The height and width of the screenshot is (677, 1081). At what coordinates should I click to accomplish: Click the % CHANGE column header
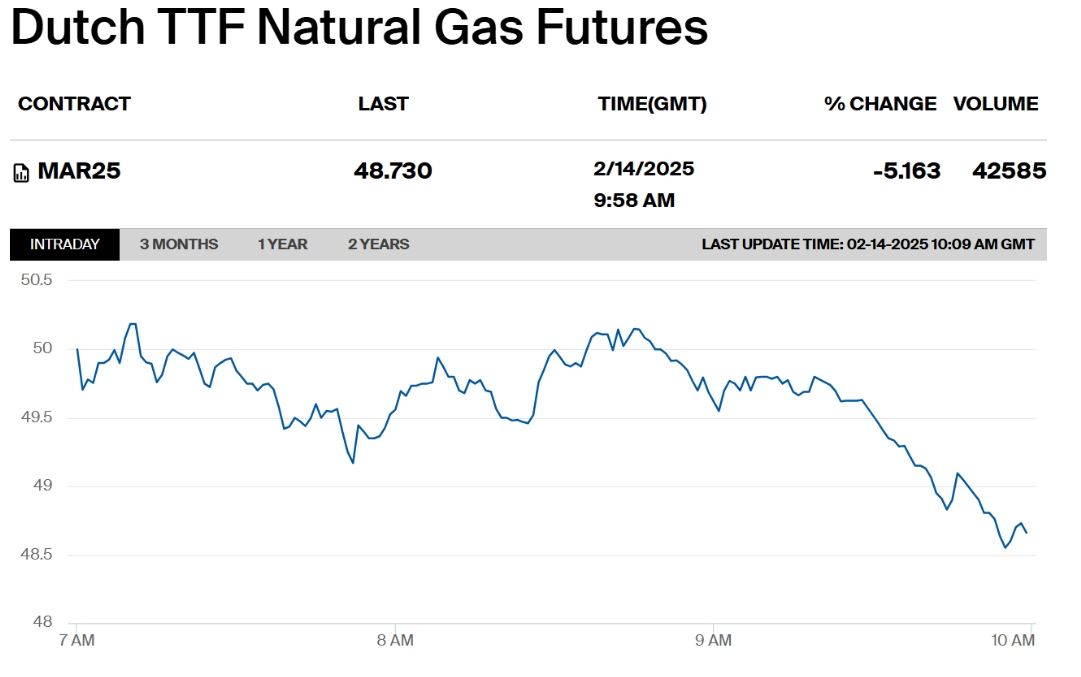point(880,103)
